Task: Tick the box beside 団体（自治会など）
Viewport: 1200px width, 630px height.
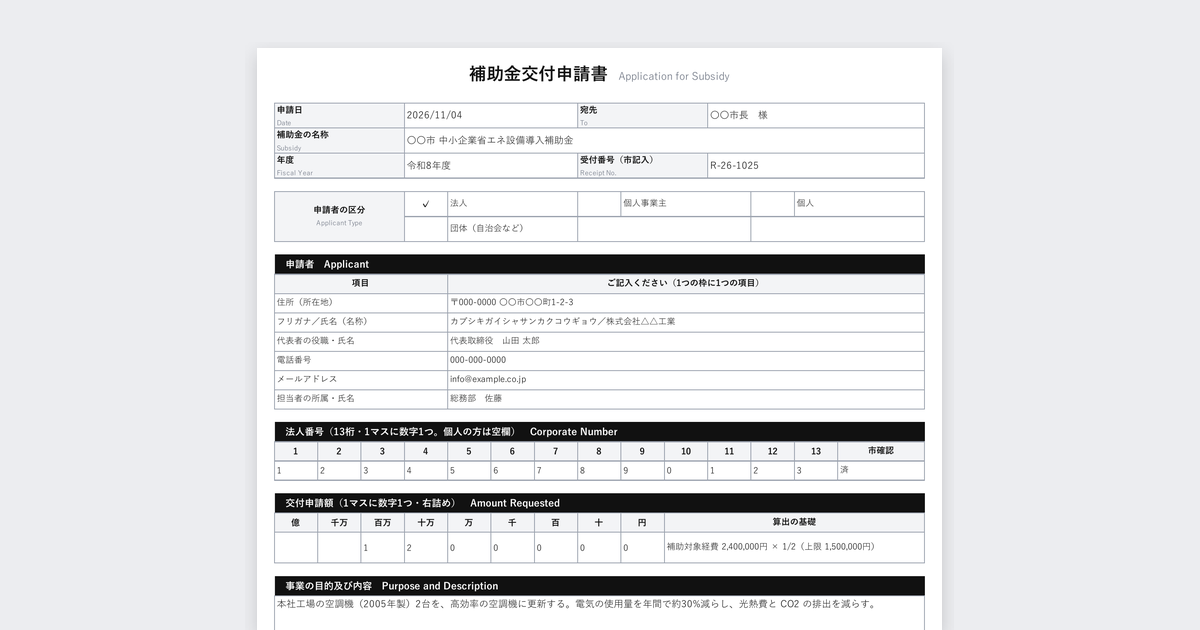Action: [426, 229]
